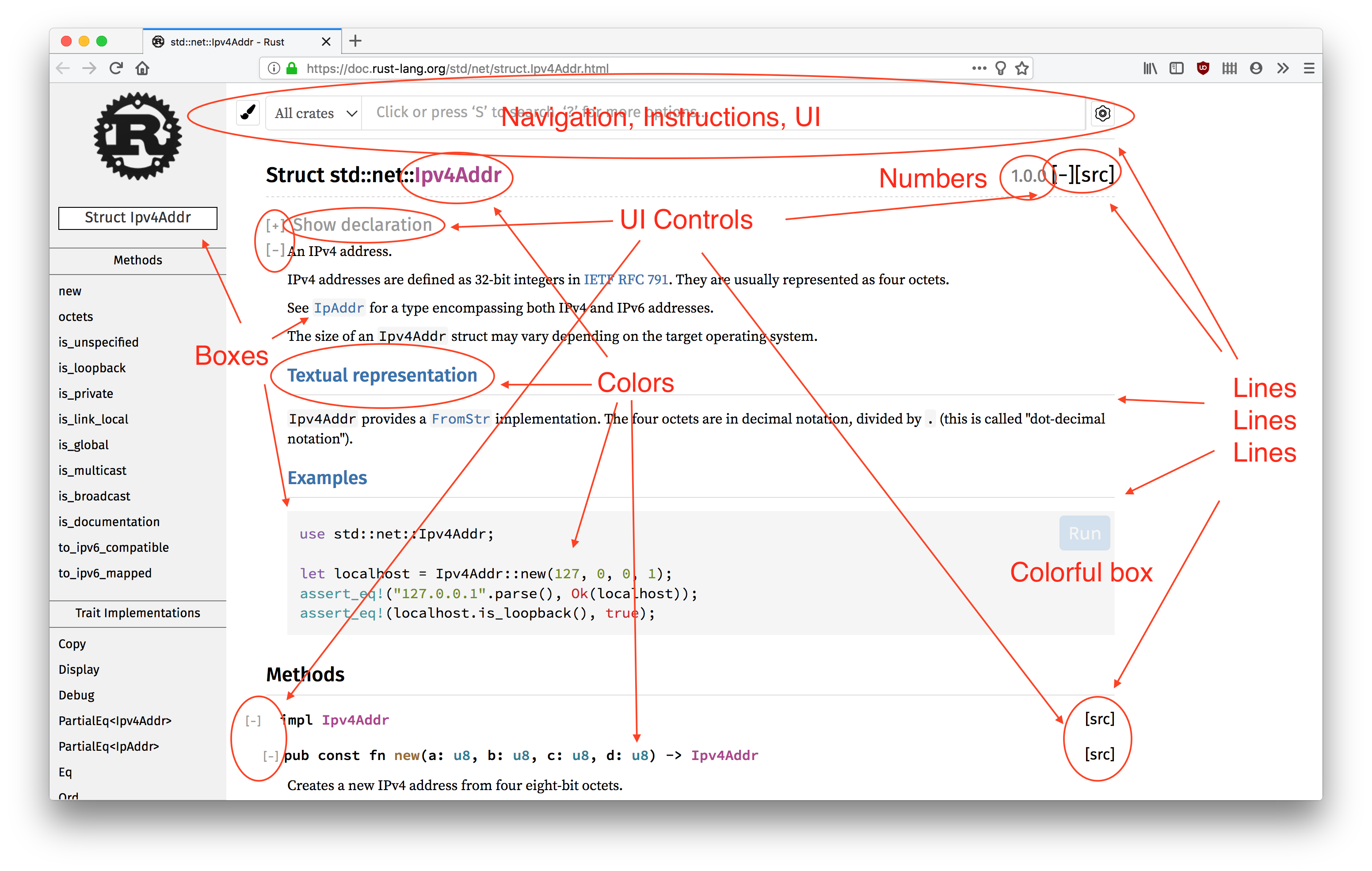Viewport: 1372px width, 871px height.
Task: Collapse the impl Ipv4Addr section toggle
Action: click(253, 721)
